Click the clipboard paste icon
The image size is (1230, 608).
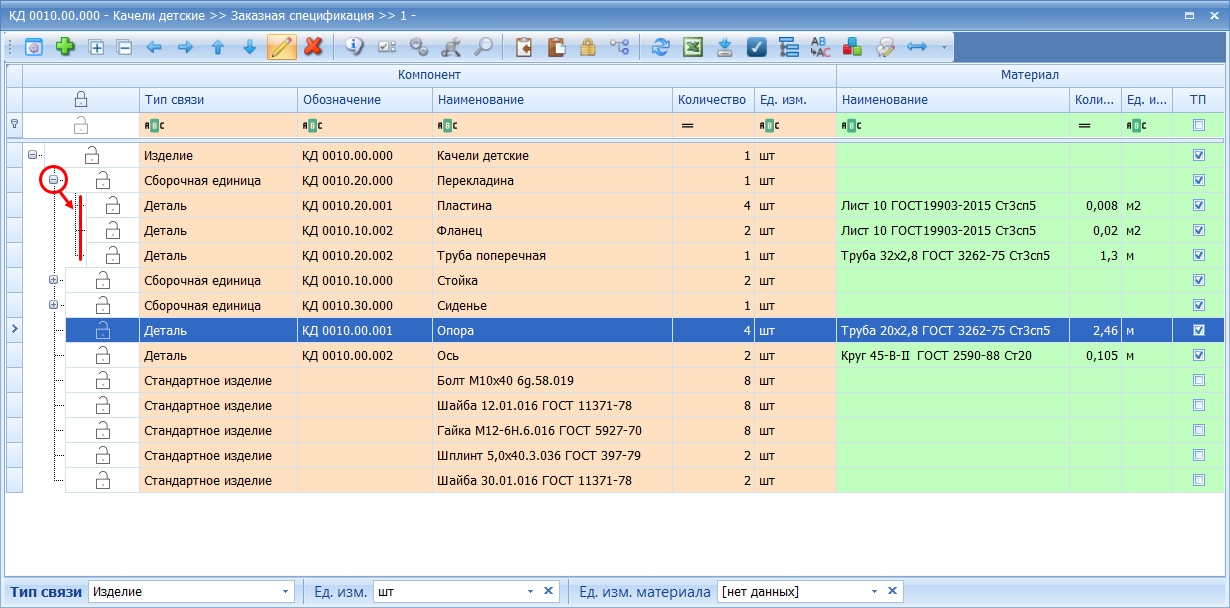pyautogui.click(x=557, y=47)
